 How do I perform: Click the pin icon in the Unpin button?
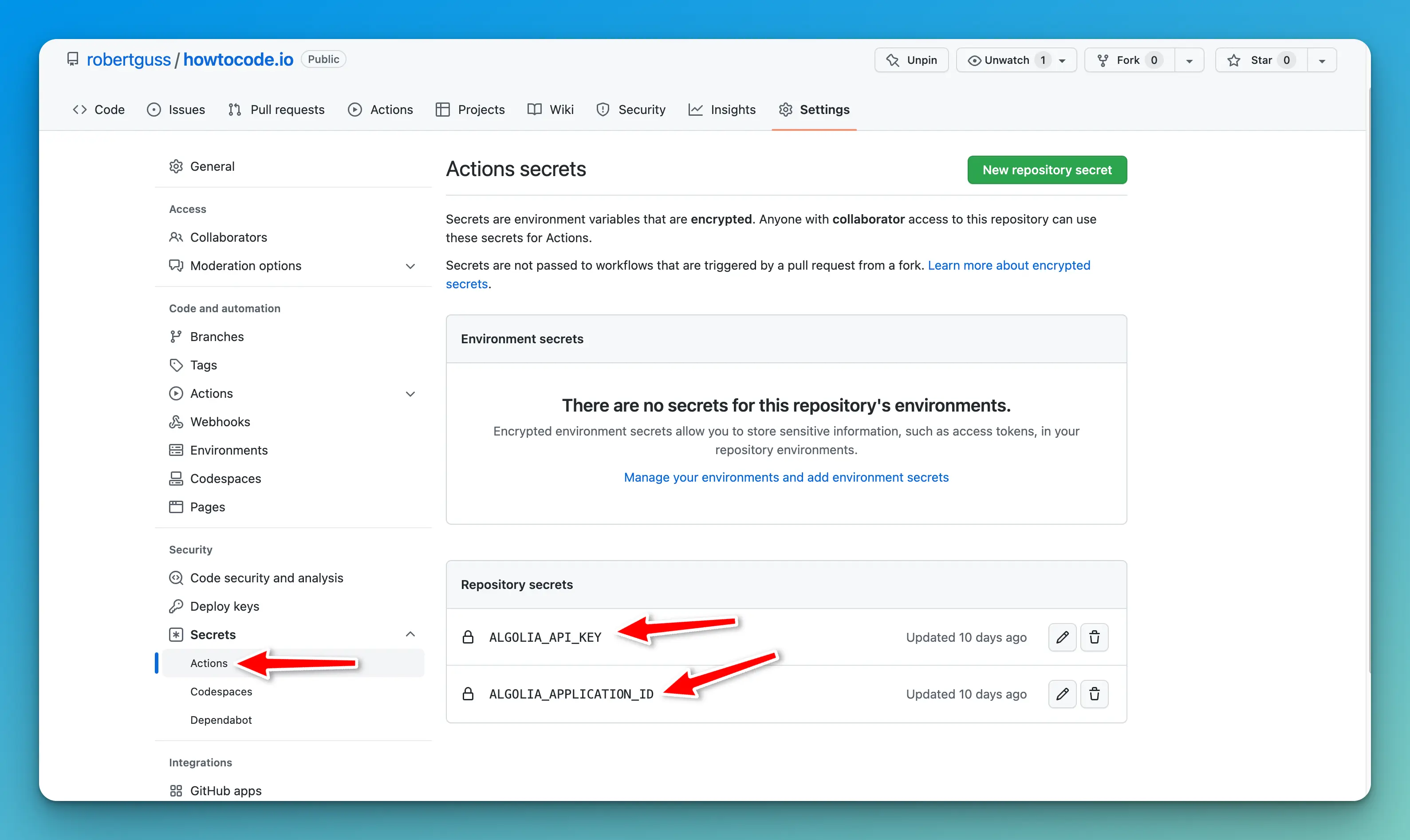click(x=892, y=60)
